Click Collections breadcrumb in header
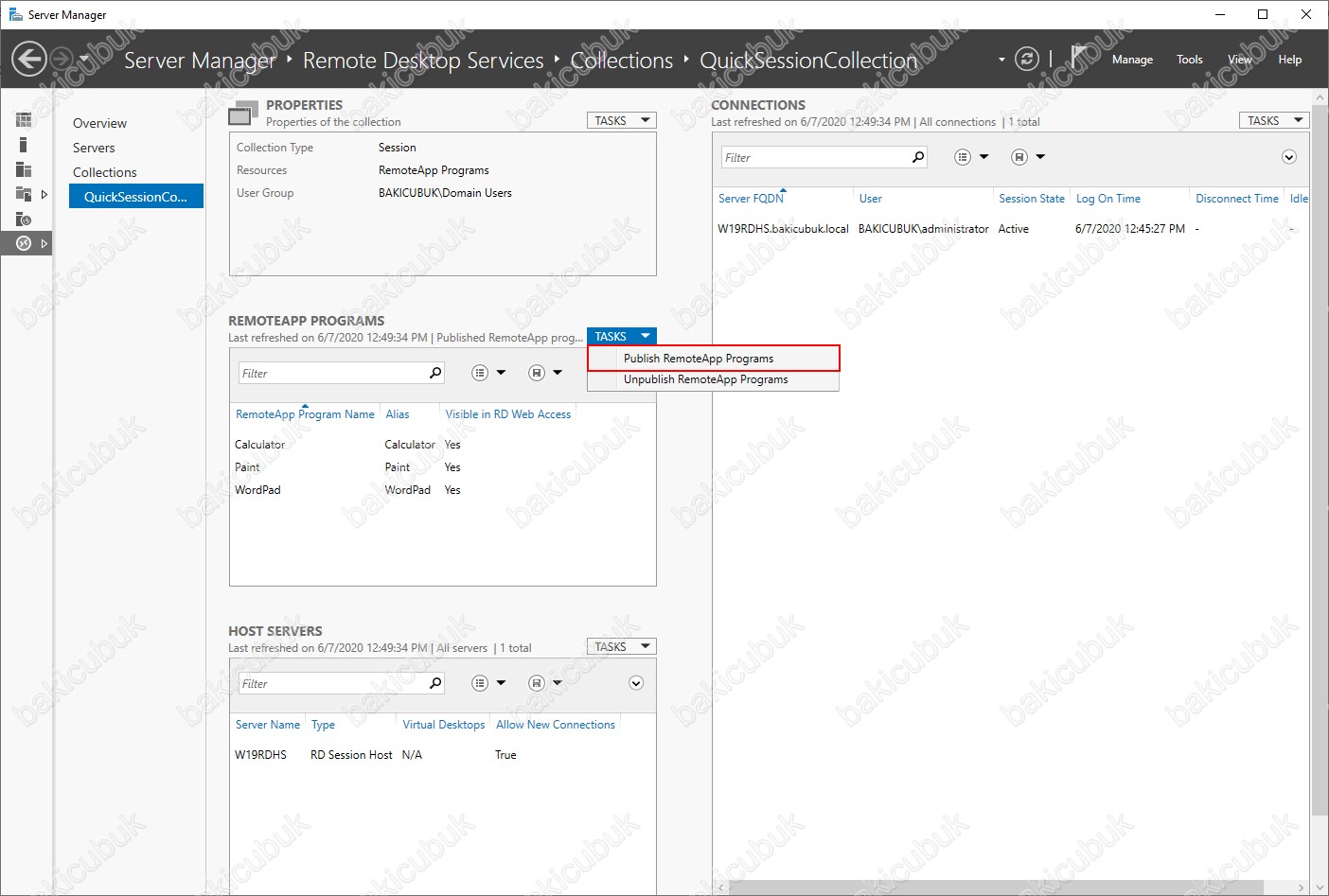1329x896 pixels. [622, 60]
